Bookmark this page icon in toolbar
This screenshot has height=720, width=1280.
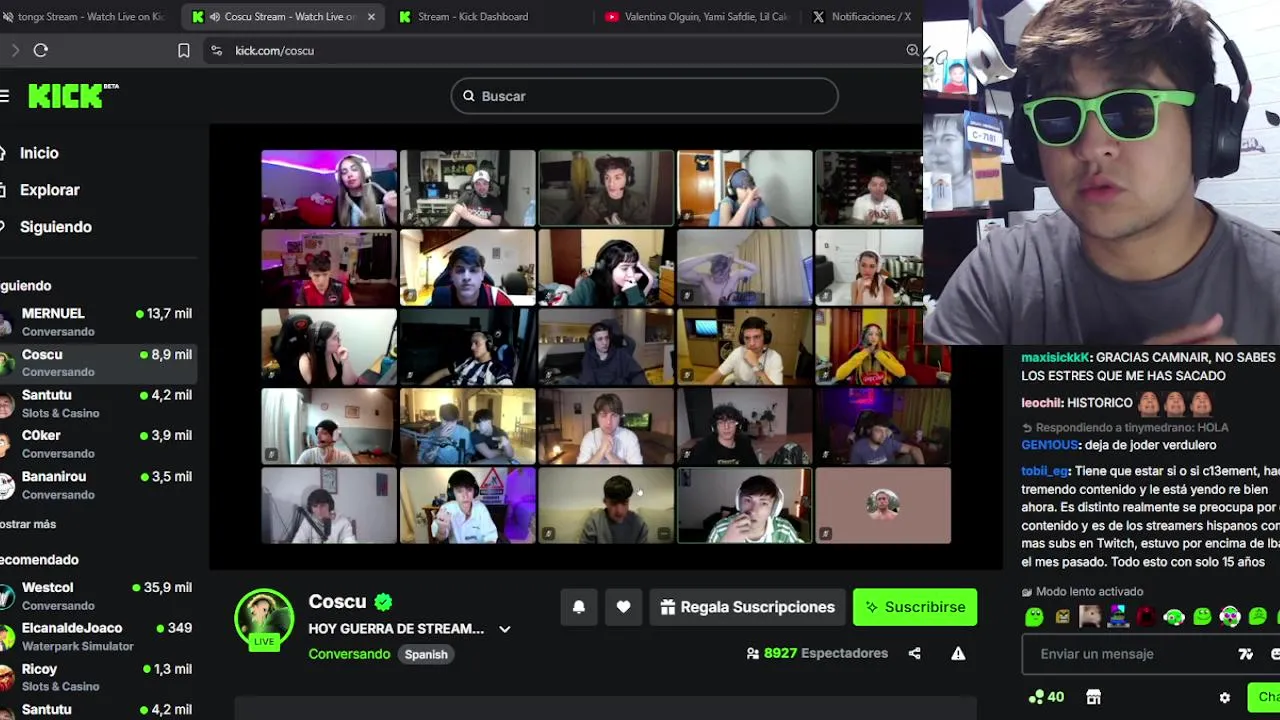[x=184, y=50]
